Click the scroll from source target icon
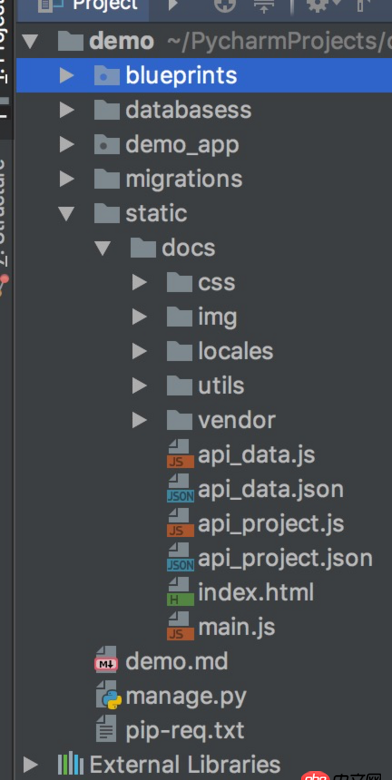The width and height of the screenshot is (392, 780). coord(225,5)
